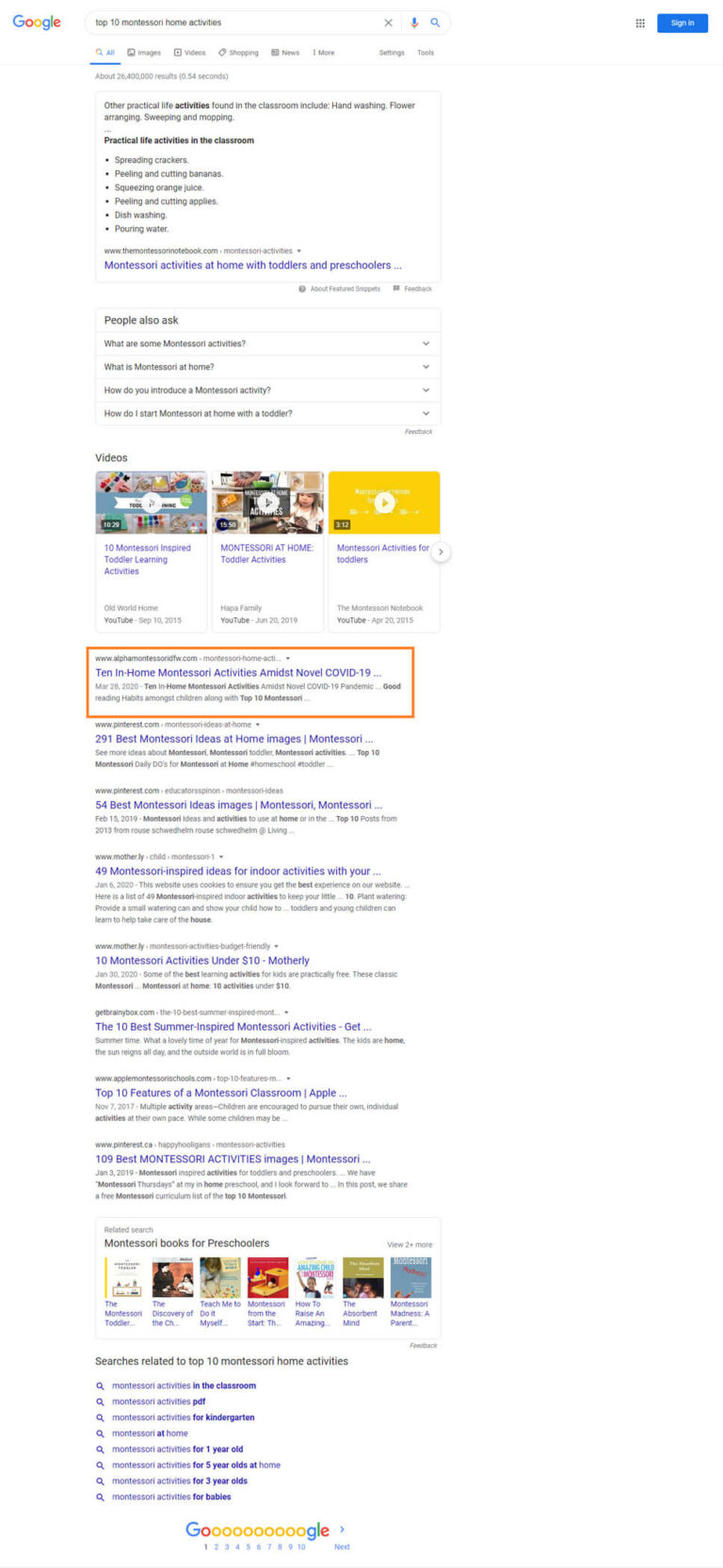
Task: Open 'Ten In-Home Montessori Activities Amidst Novel COVID-19'
Action: click(x=238, y=673)
